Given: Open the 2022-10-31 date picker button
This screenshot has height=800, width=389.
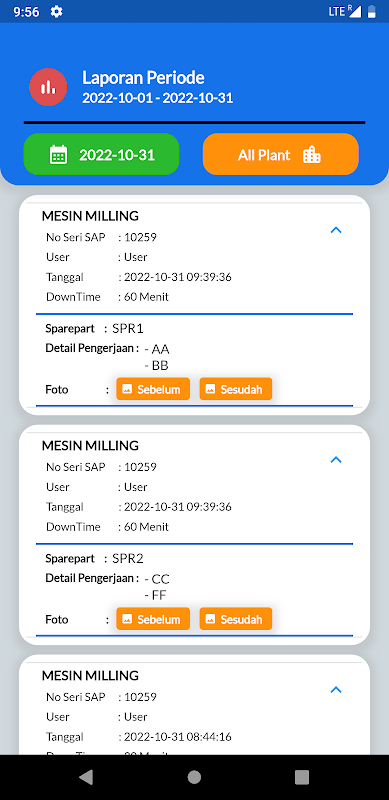Looking at the screenshot, I should [x=102, y=154].
